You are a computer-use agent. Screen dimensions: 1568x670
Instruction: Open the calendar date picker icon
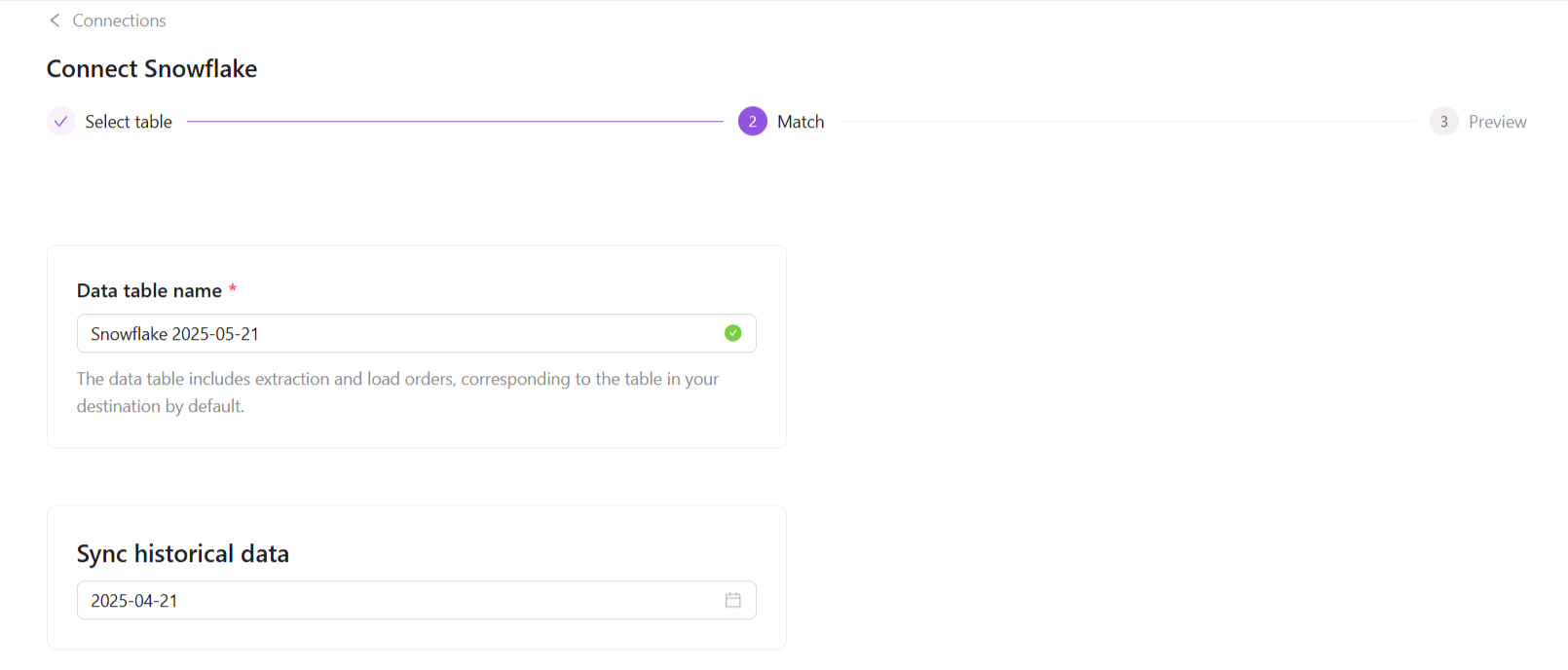733,600
